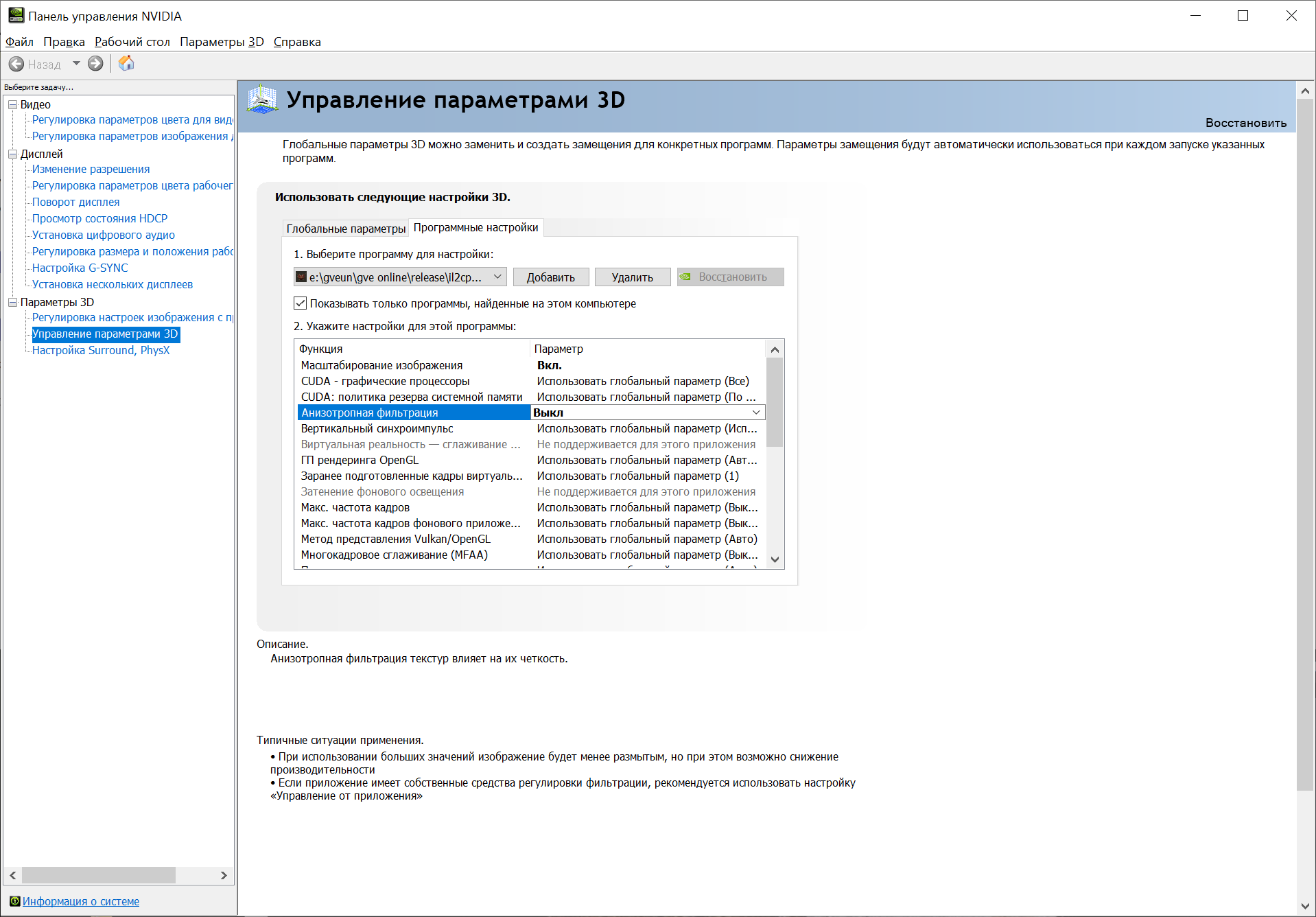Click settings list scroll down arrow

click(x=775, y=559)
